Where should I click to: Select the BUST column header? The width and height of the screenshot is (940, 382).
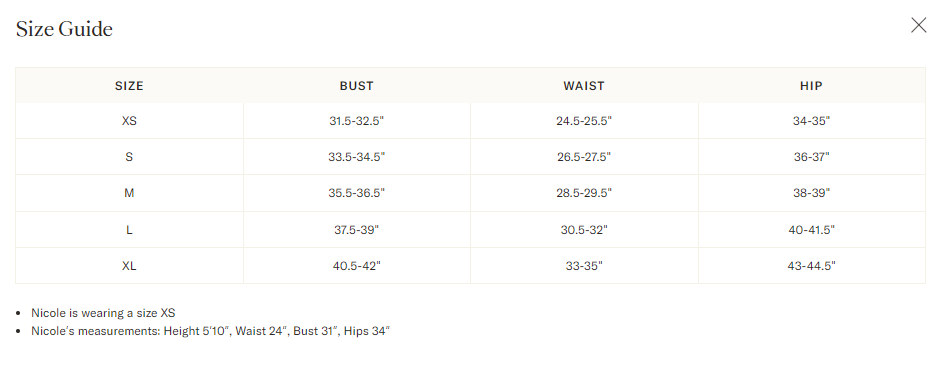(357, 86)
